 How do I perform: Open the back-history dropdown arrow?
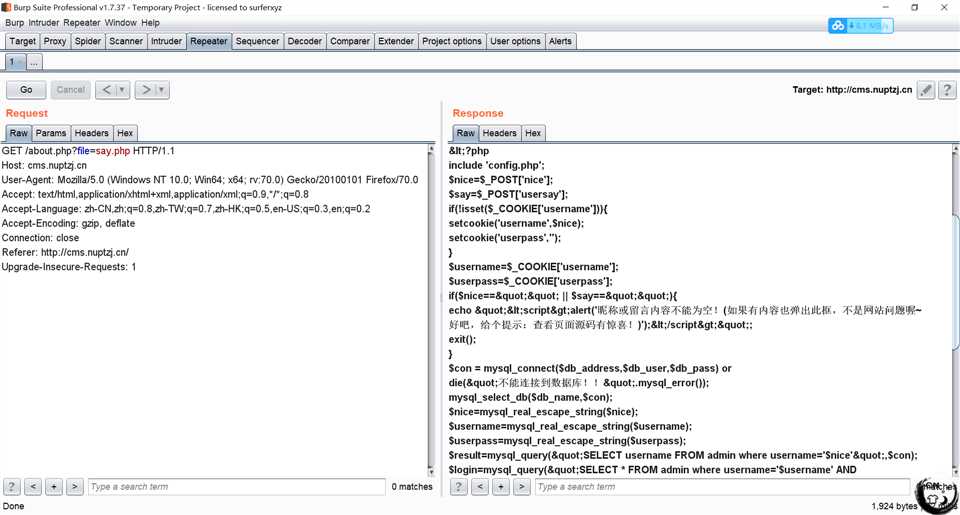click(122, 89)
